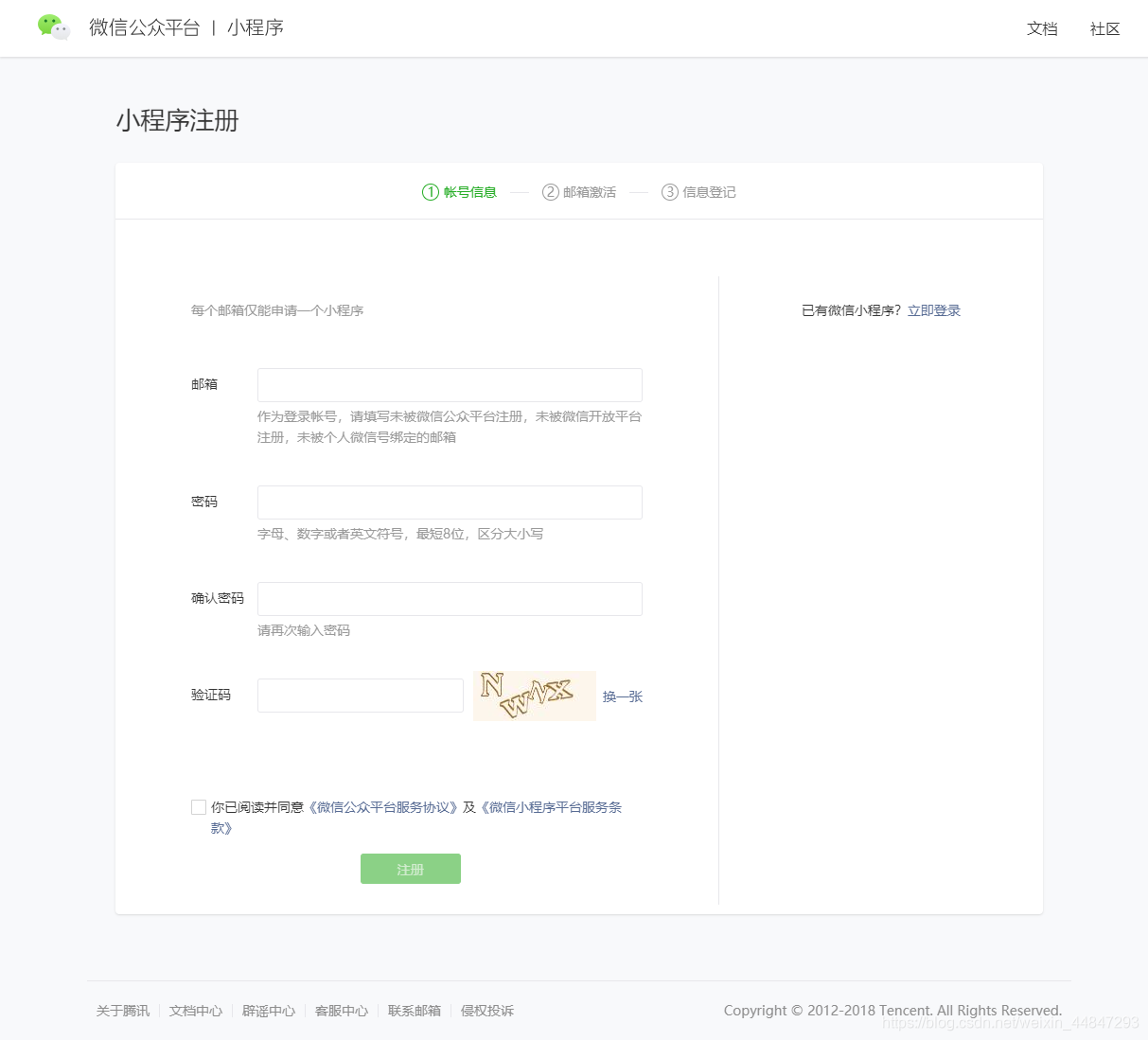Open 侵权投诉 footer link
This screenshot has height=1040, width=1148.
(x=487, y=1011)
